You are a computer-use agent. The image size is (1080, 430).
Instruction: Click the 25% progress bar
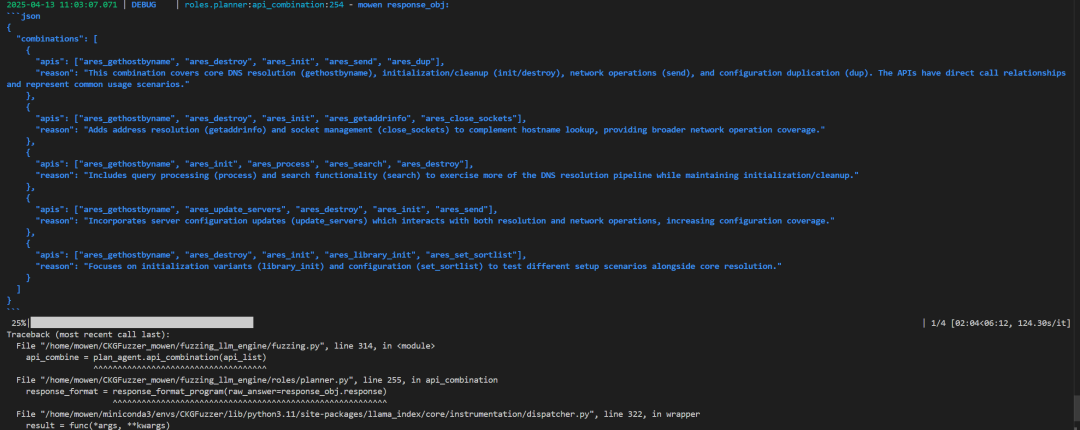click(140, 323)
